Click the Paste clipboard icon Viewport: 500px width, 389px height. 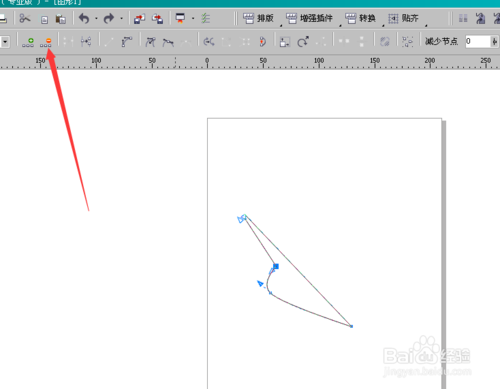(x=60, y=19)
